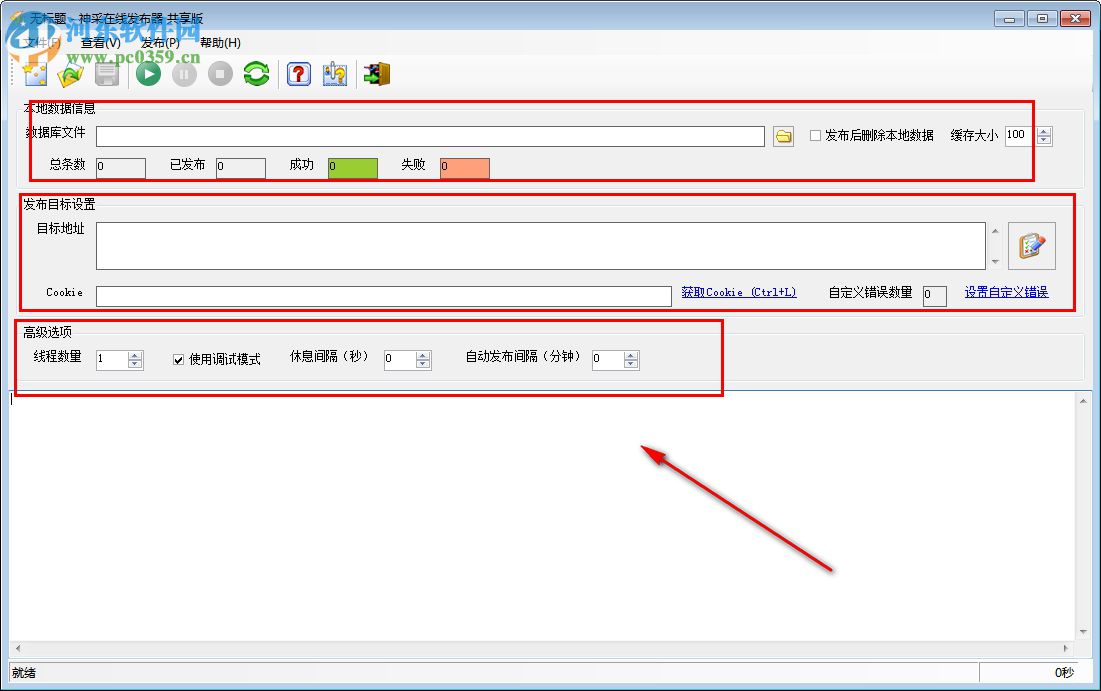Minimize the publisher window
The image size is (1101, 691).
coord(1009,19)
